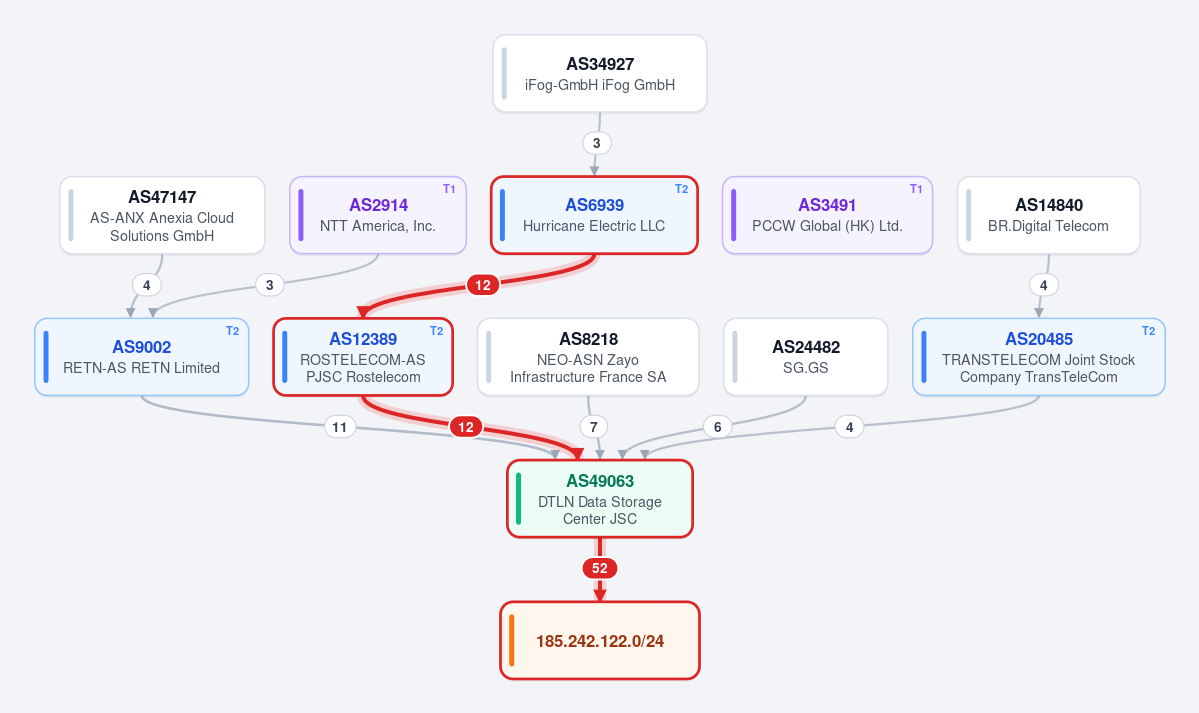Click the AS24482 SG.GS node
Screen dimensions: 1199x713
[x=805, y=357]
